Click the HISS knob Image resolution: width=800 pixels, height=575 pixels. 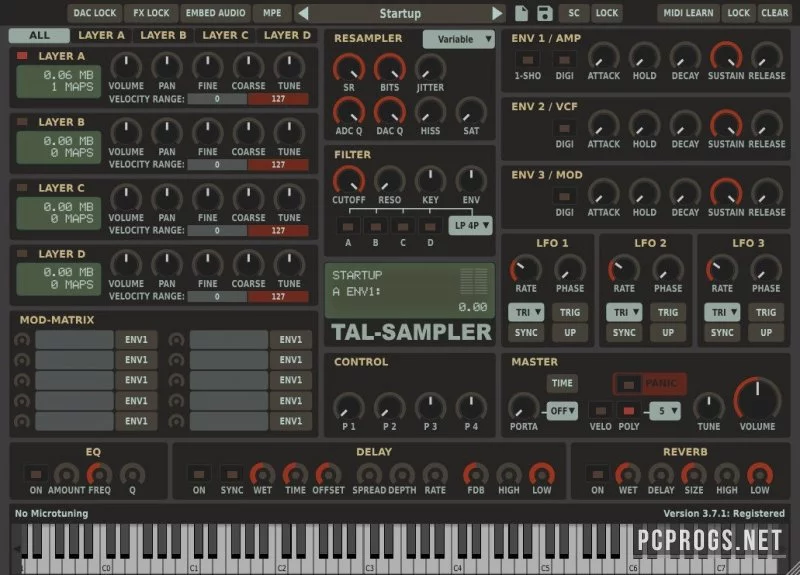click(x=430, y=111)
